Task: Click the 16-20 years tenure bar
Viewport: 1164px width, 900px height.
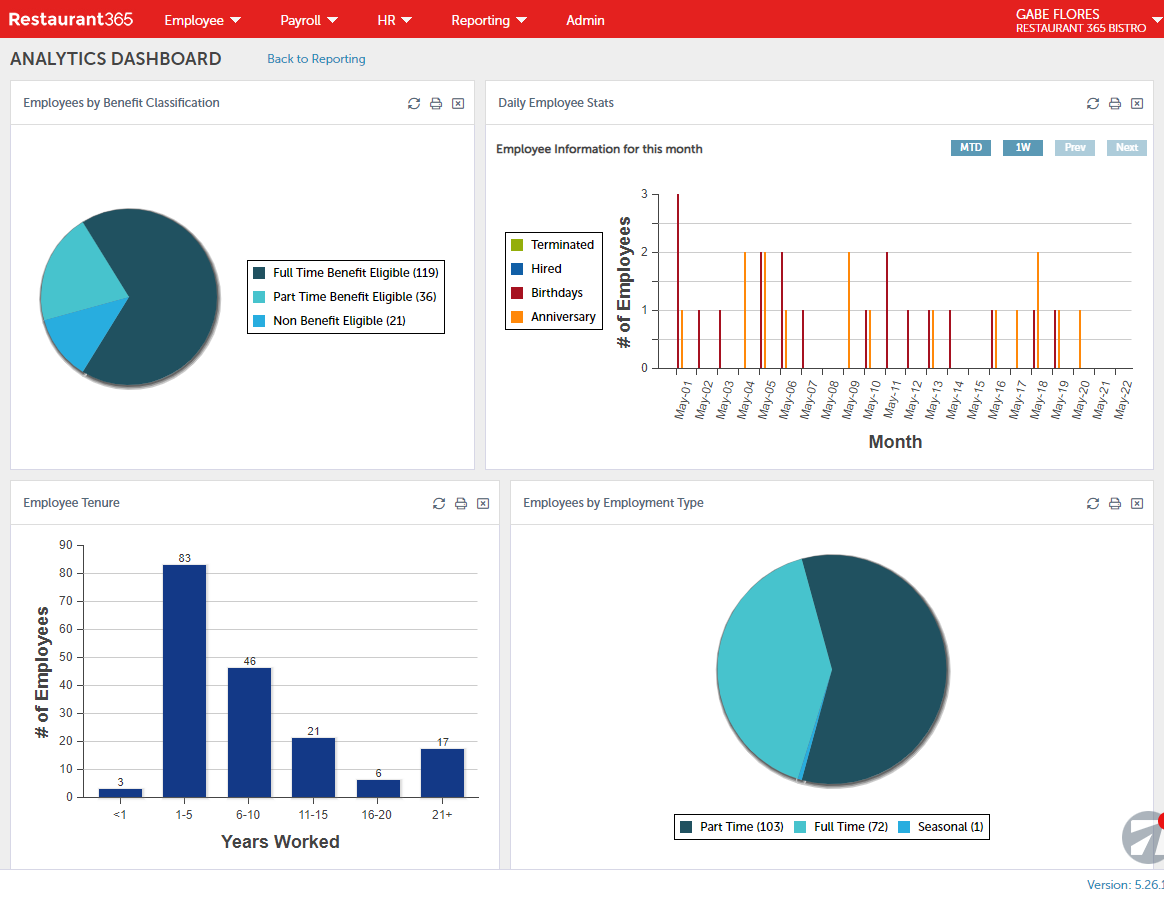Action: pyautogui.click(x=379, y=789)
